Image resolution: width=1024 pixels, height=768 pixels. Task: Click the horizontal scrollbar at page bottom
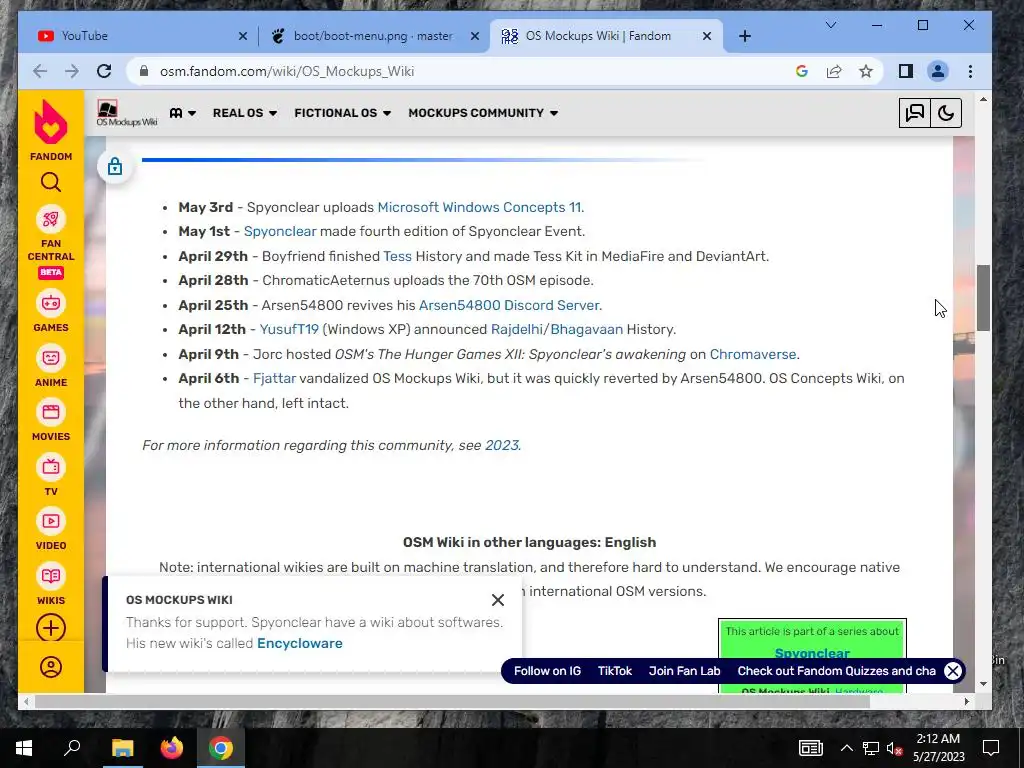[x=452, y=701]
